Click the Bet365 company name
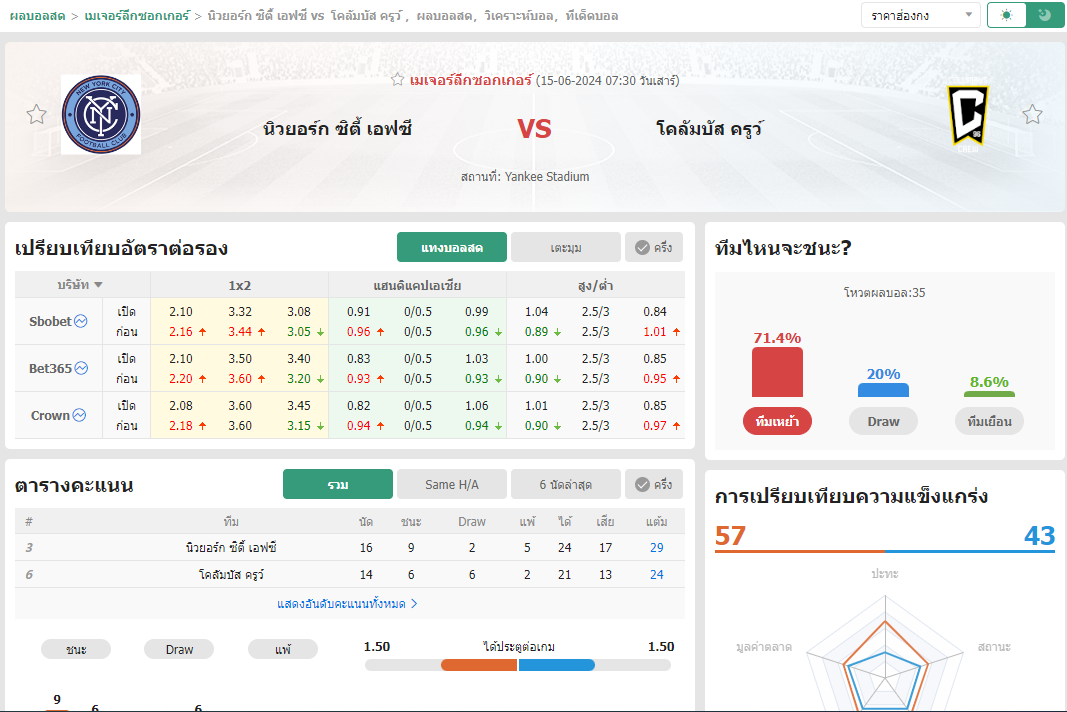This screenshot has height=712, width=1067. [x=50, y=368]
